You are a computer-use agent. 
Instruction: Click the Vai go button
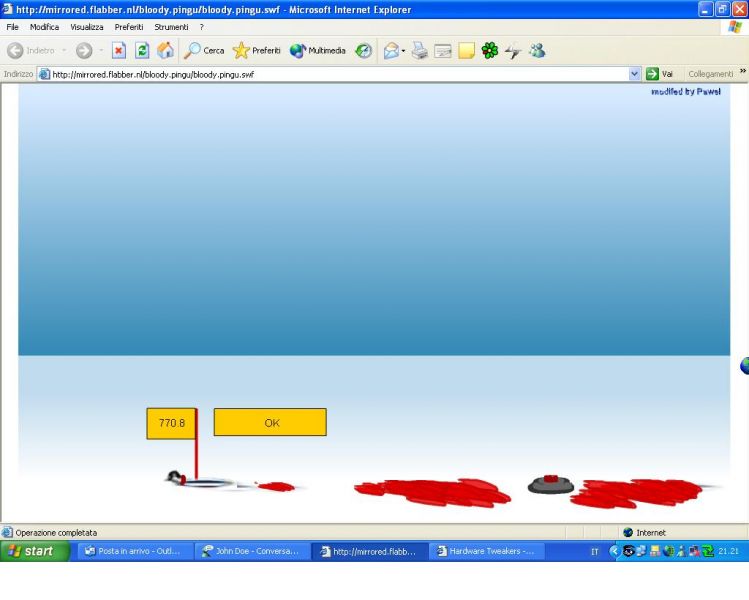pos(660,74)
